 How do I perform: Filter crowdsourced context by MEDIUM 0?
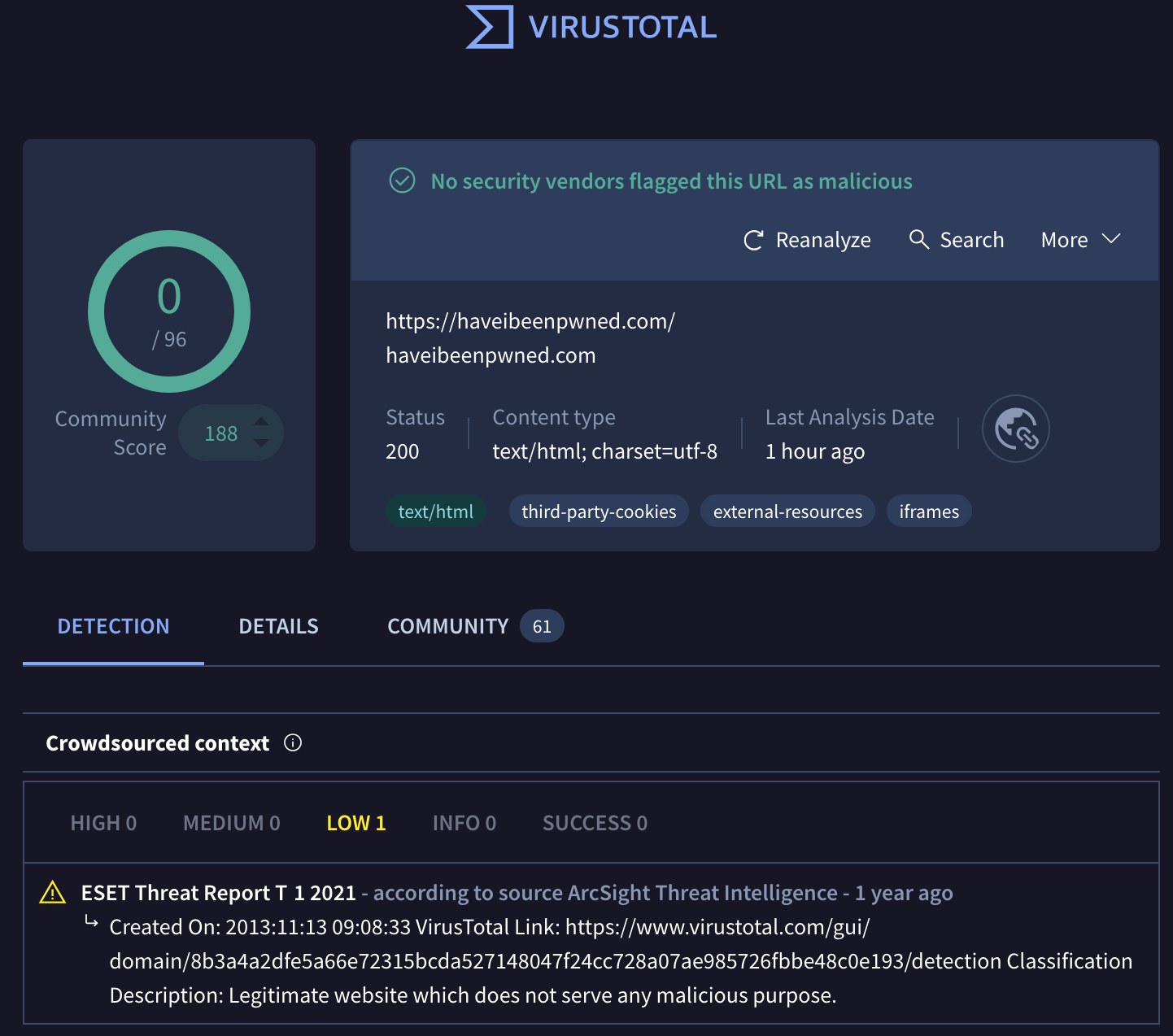pyautogui.click(x=231, y=823)
